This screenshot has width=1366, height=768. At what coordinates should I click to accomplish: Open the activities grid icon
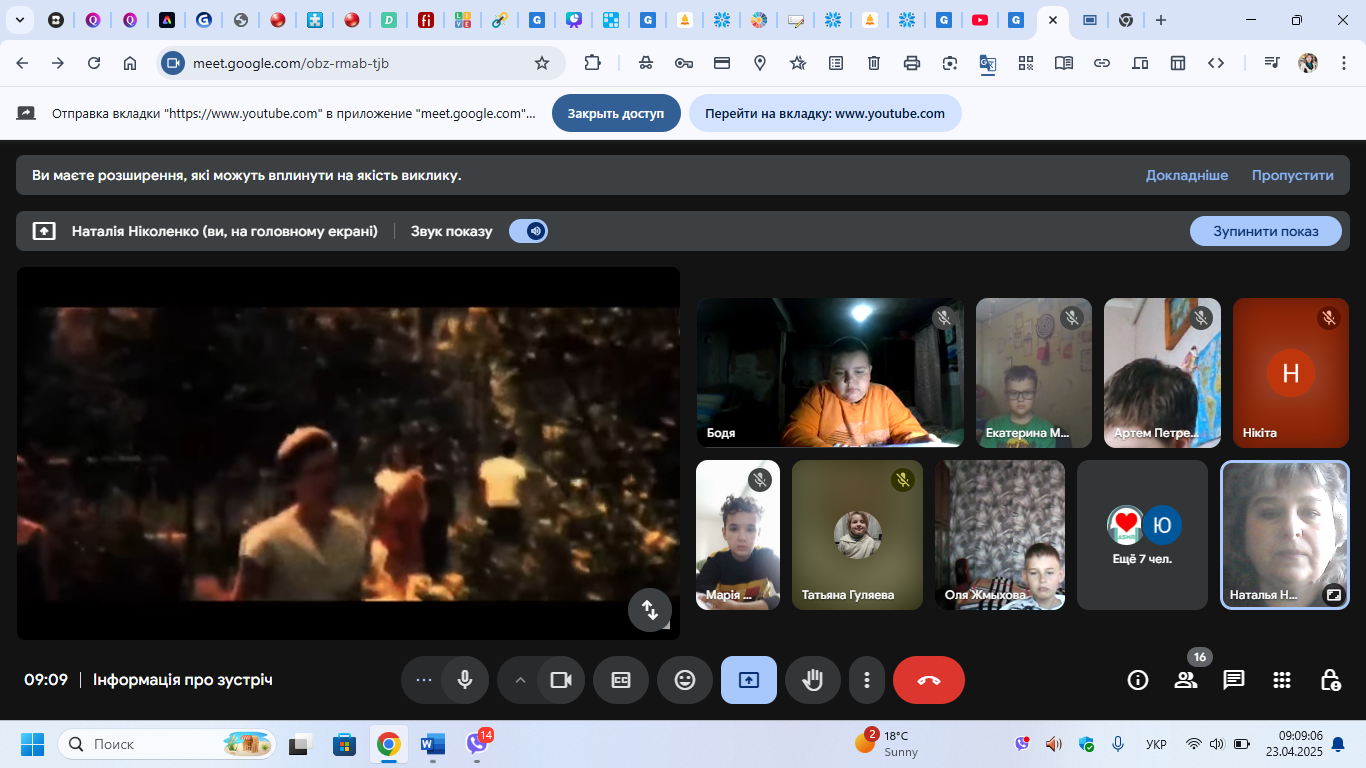pos(1282,680)
